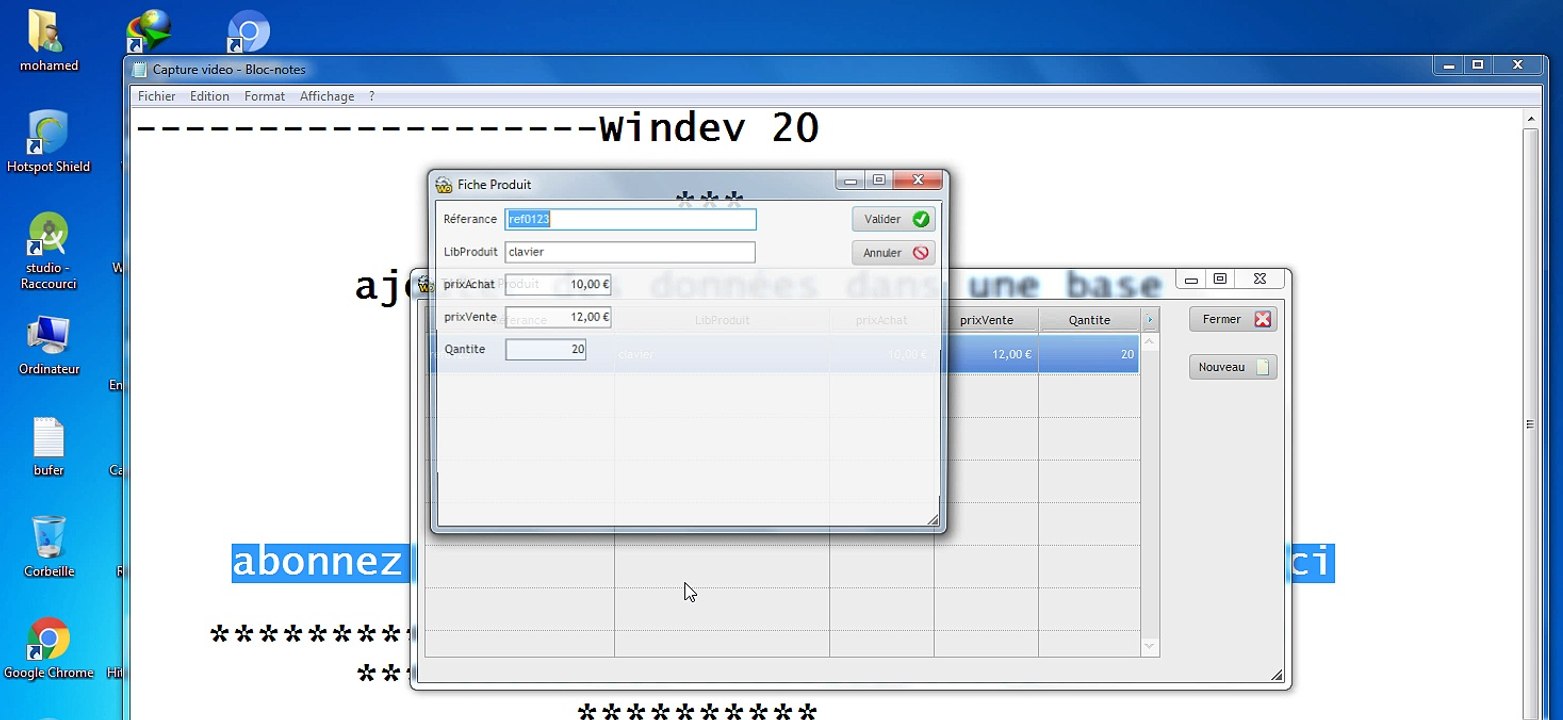Open the Fichier menu in Bloc-notes
This screenshot has width=1563, height=720.
tap(156, 96)
